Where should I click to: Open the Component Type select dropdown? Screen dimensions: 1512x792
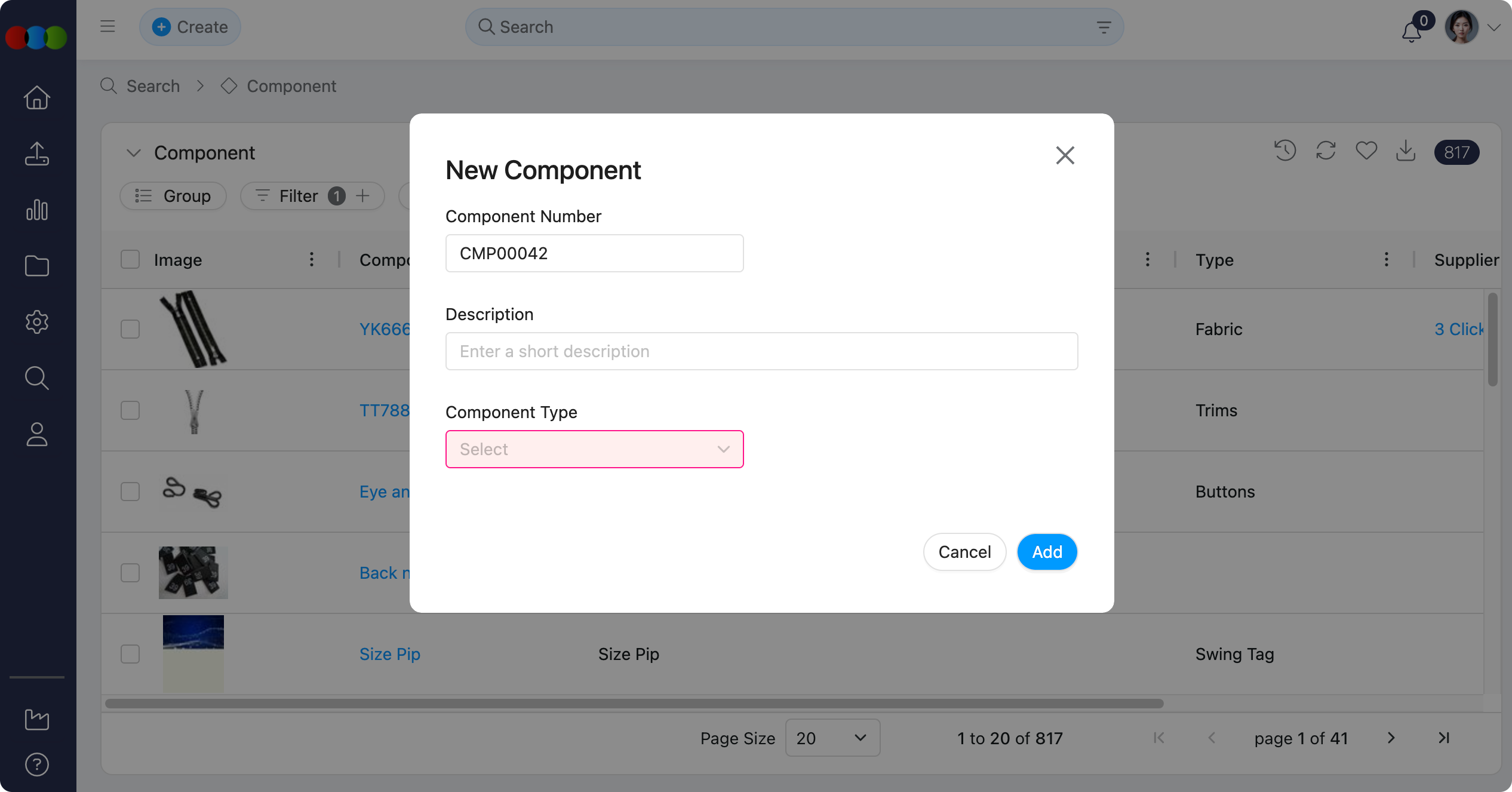(x=594, y=449)
